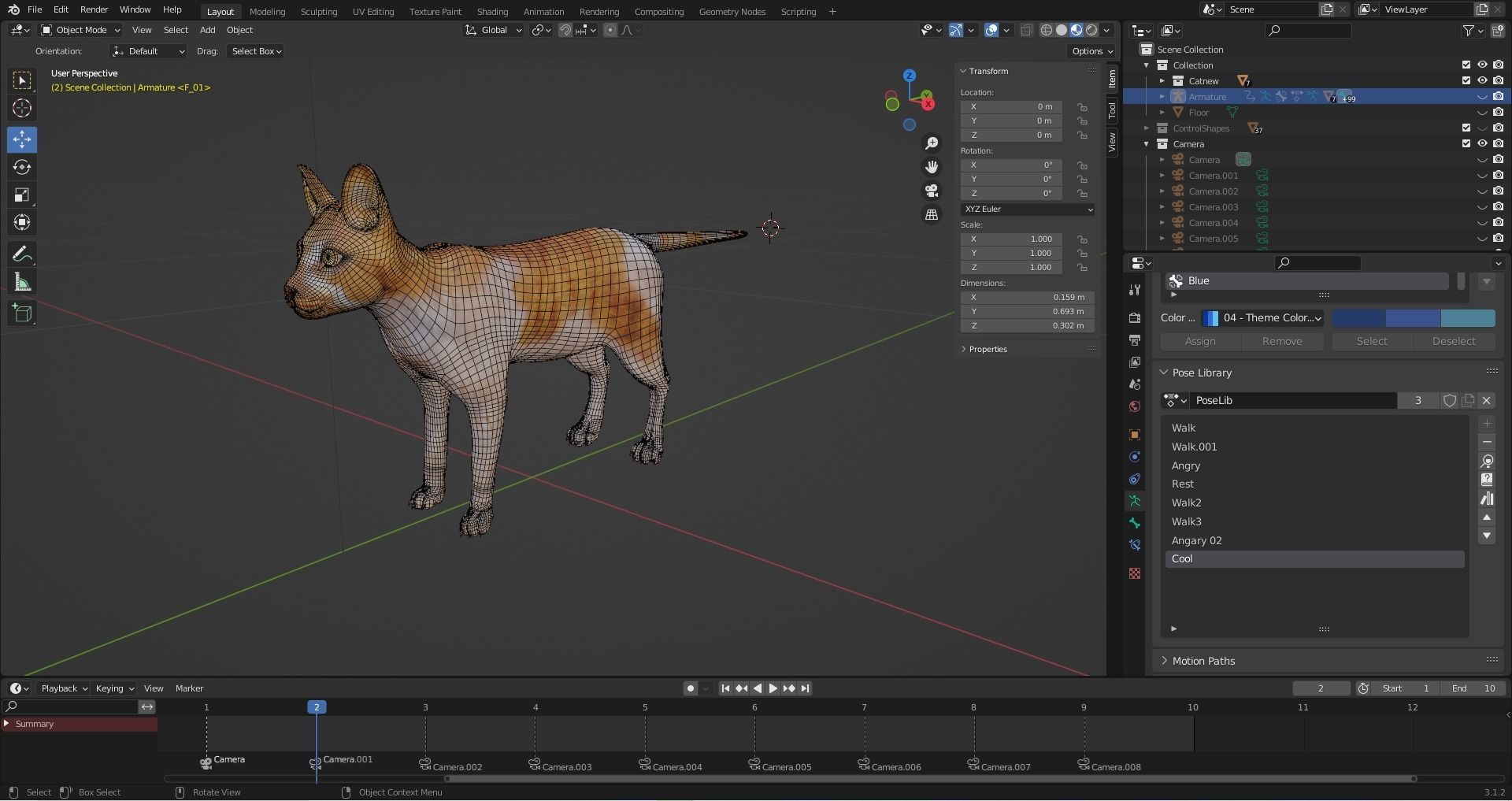Open the Object Data (armature) properties tab
This screenshot has width=1512, height=801.
[1135, 501]
